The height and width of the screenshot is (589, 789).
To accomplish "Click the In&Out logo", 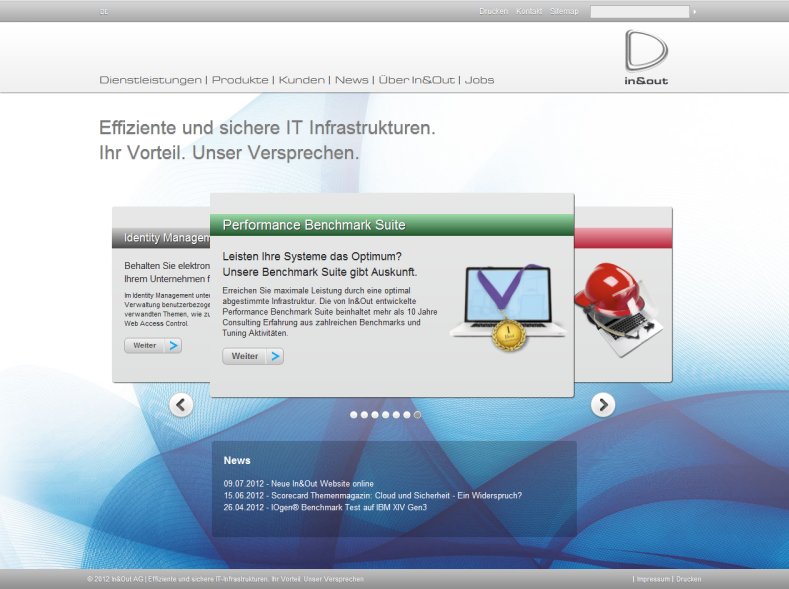I will tap(646, 57).
